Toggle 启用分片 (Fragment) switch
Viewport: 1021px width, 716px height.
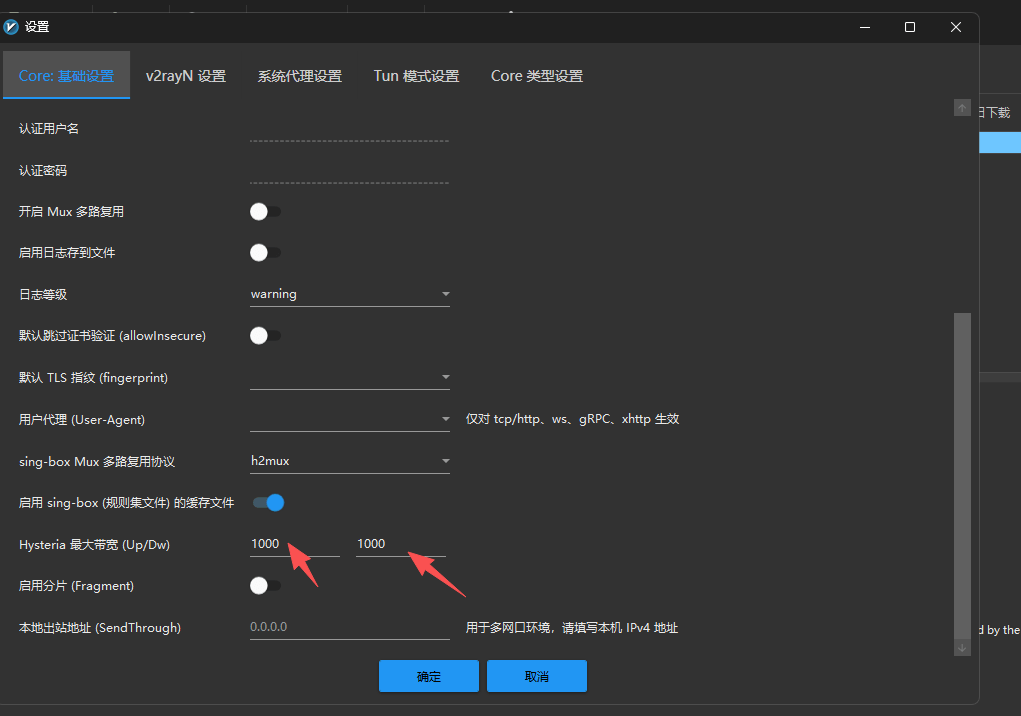pos(266,586)
